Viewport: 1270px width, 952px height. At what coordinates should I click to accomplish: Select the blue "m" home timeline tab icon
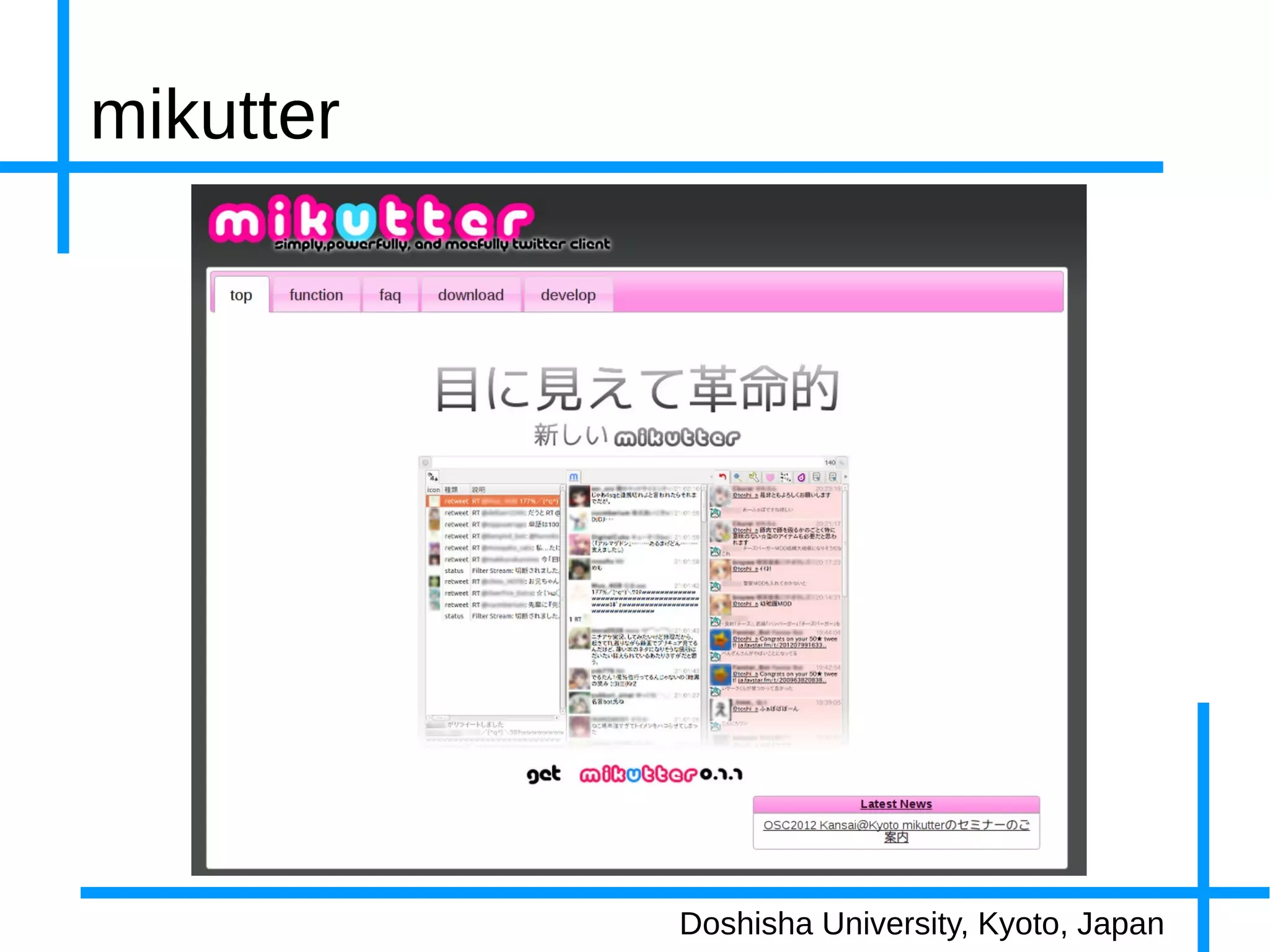click(574, 477)
